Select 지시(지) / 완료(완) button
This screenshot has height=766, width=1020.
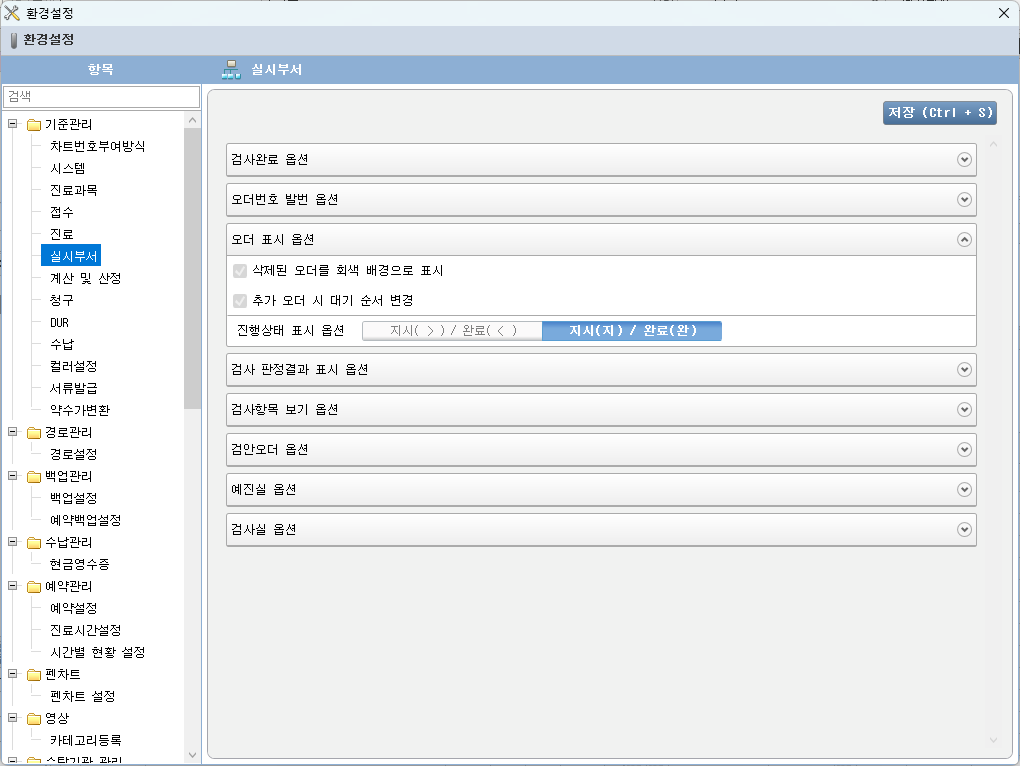coord(631,331)
